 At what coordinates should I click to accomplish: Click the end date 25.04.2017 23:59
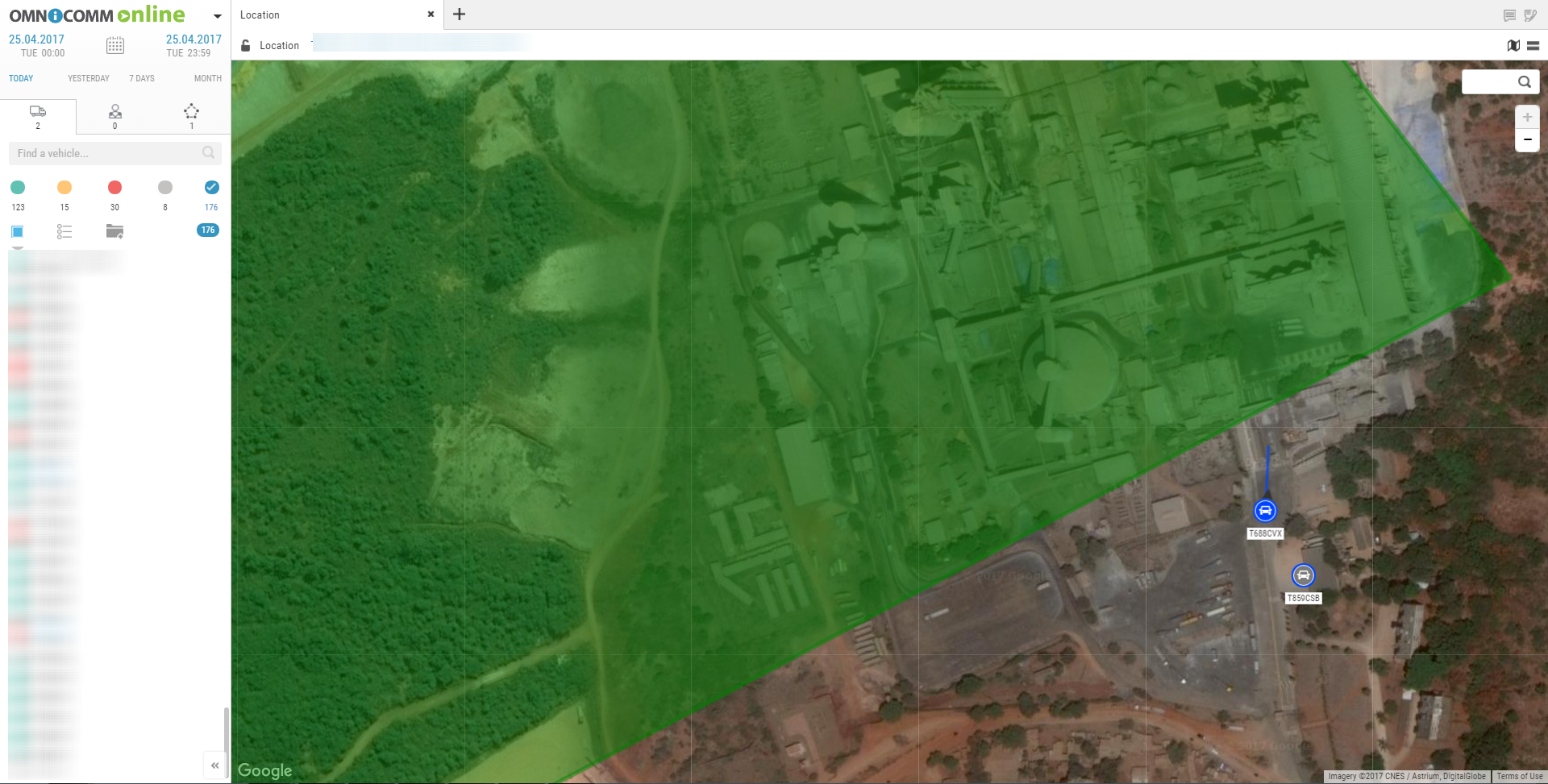pos(193,46)
